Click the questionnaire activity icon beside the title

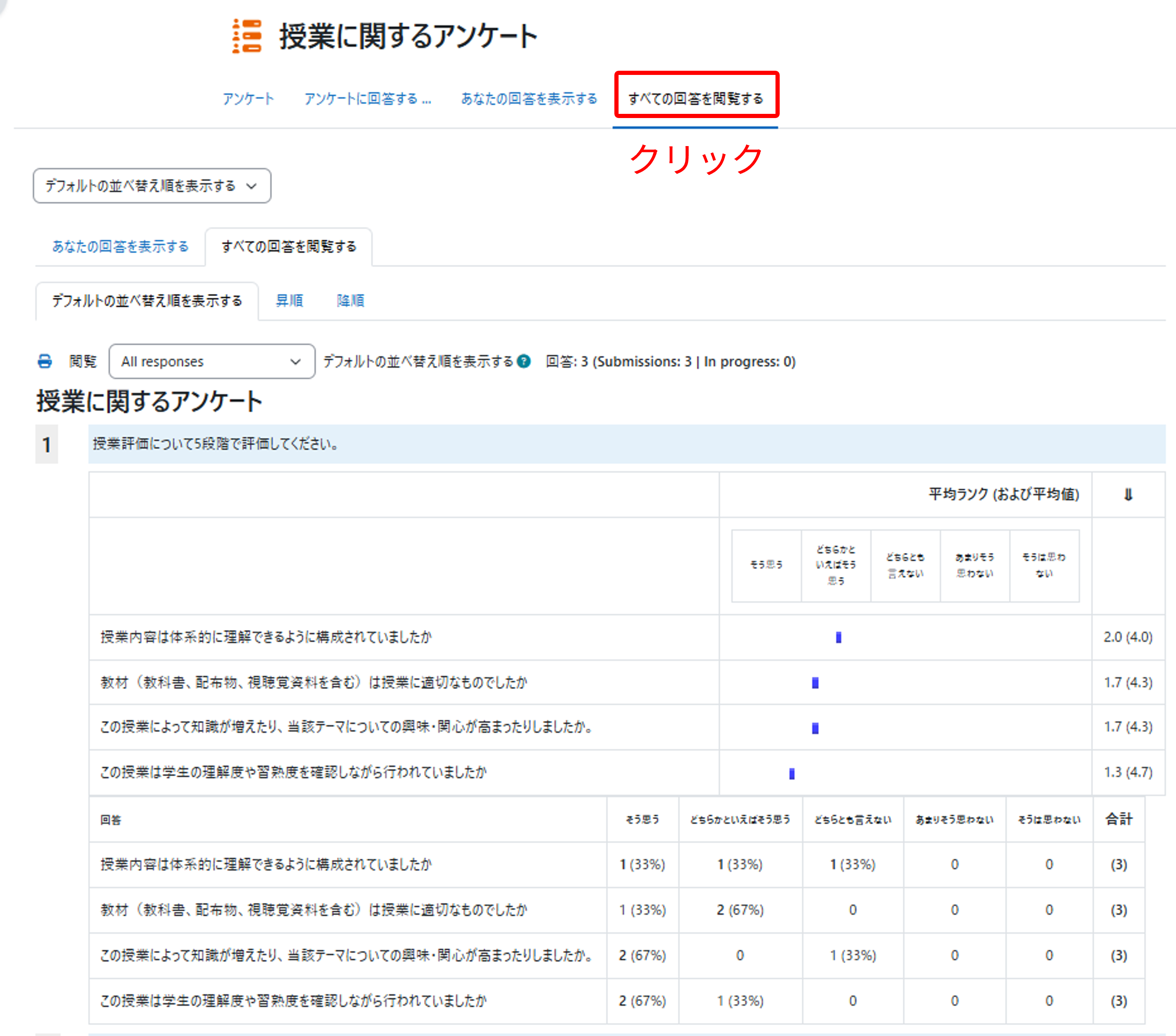[247, 36]
